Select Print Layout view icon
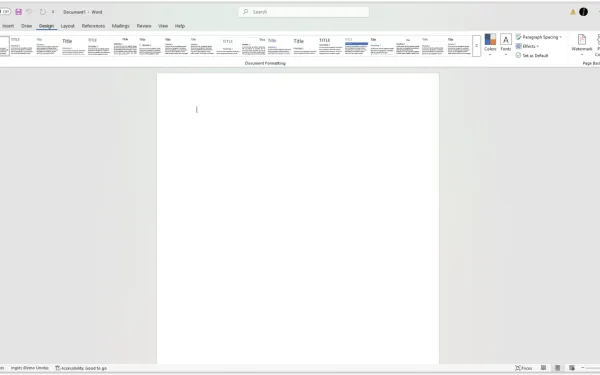This screenshot has width=600, height=375. 558,368
